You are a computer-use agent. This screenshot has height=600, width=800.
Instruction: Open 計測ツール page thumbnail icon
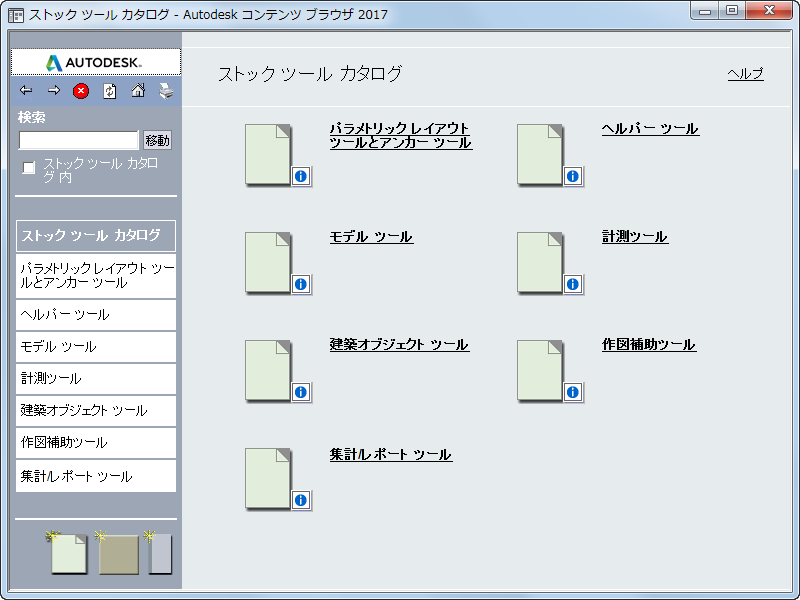tap(540, 262)
